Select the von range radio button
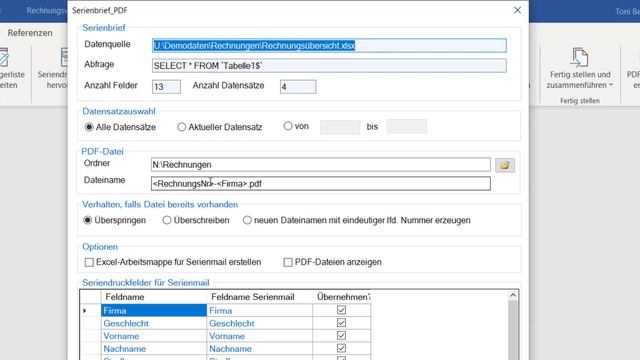The height and width of the screenshot is (360, 640). 288,126
